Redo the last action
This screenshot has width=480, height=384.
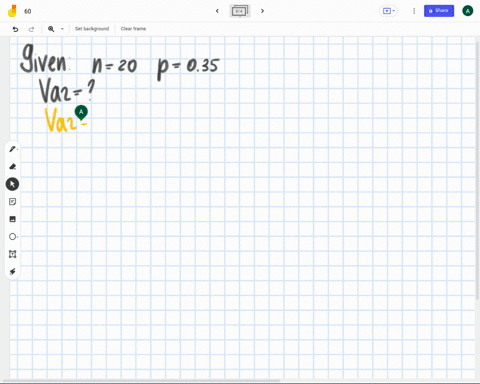point(31,29)
